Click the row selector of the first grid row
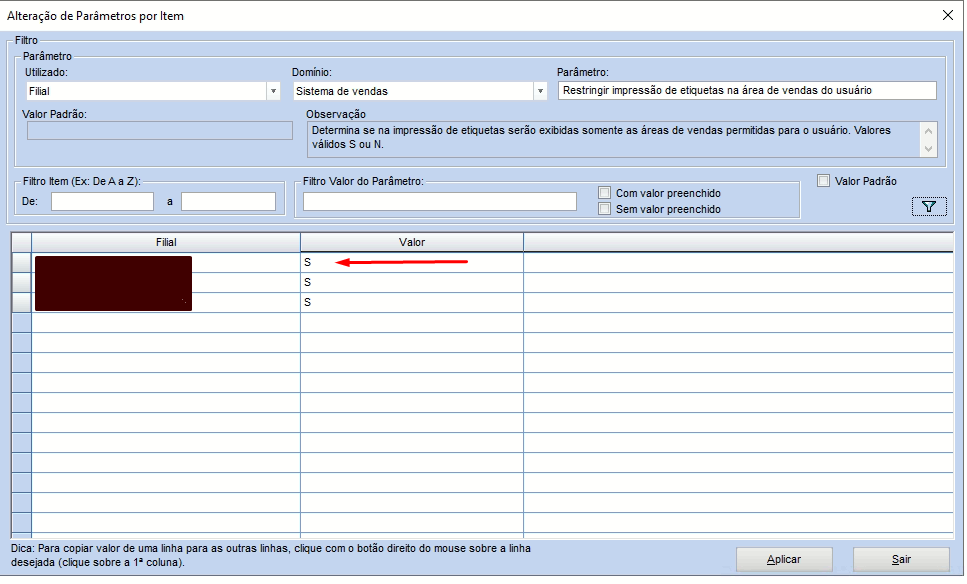This screenshot has height=584, width=967. (21, 262)
